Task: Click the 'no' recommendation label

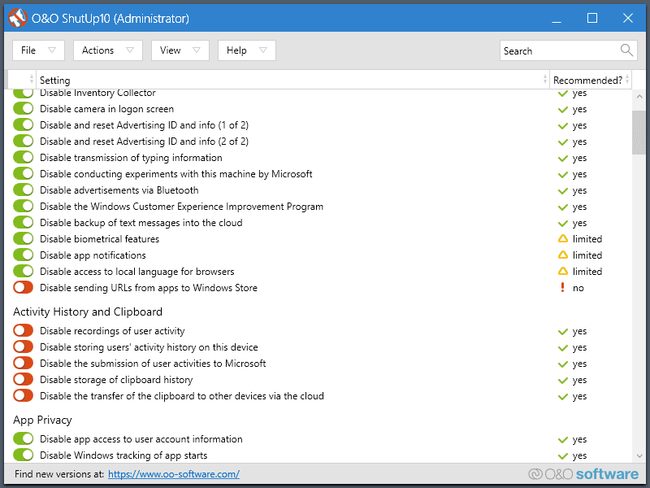Action: [x=578, y=288]
